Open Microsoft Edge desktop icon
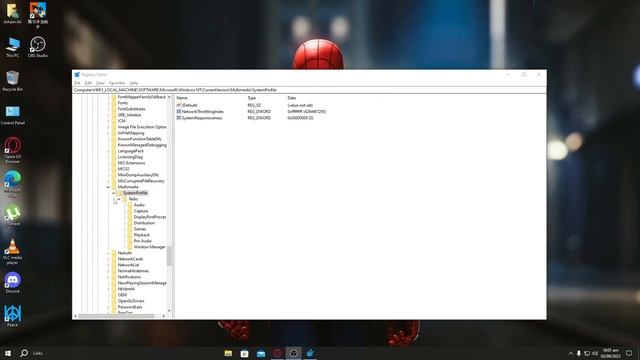The height and width of the screenshot is (360, 640). [13, 184]
